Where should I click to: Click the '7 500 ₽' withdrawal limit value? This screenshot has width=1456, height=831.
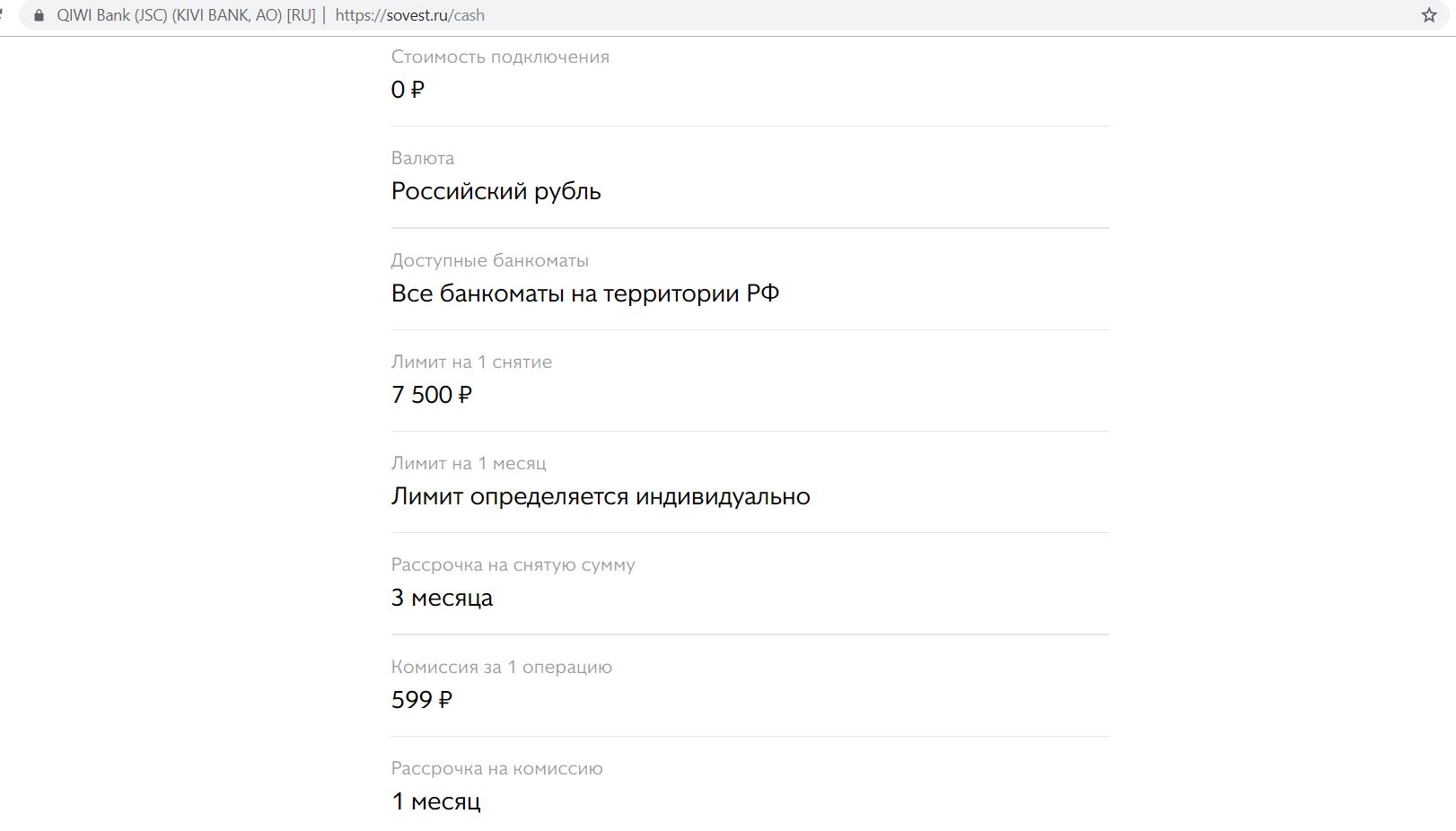pos(432,395)
